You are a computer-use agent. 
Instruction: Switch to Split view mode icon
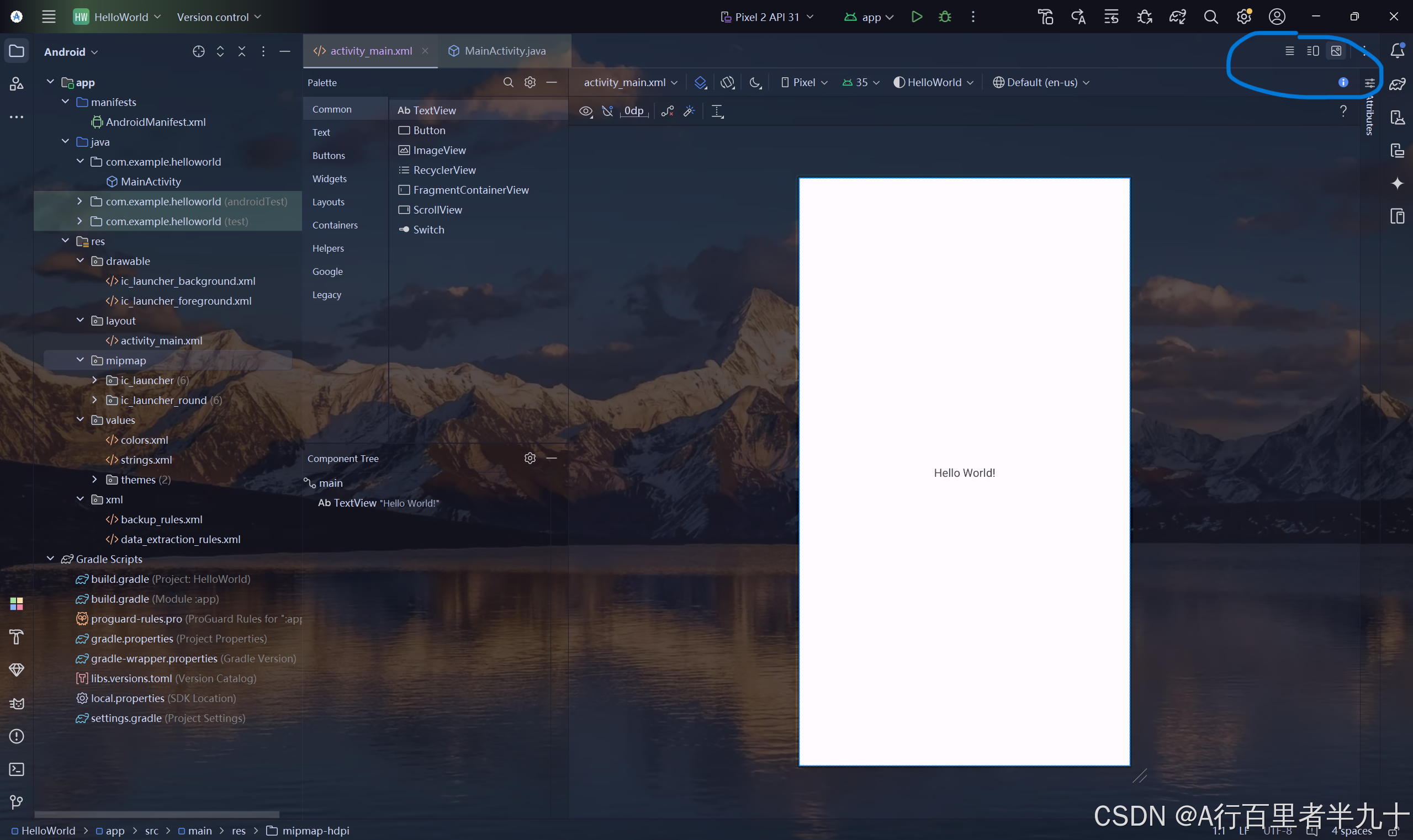click(1313, 51)
